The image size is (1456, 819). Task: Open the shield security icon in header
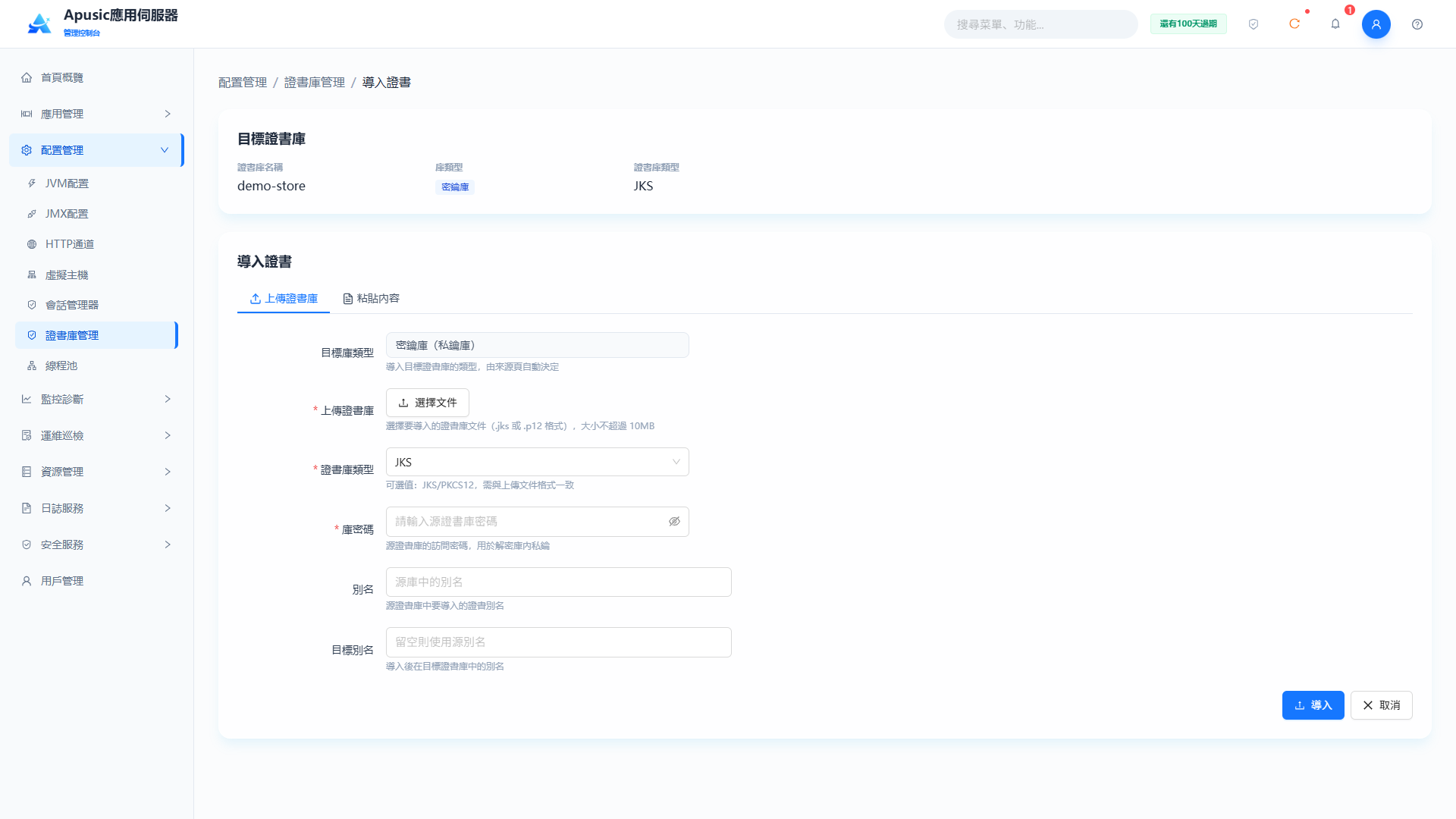pyautogui.click(x=1254, y=24)
